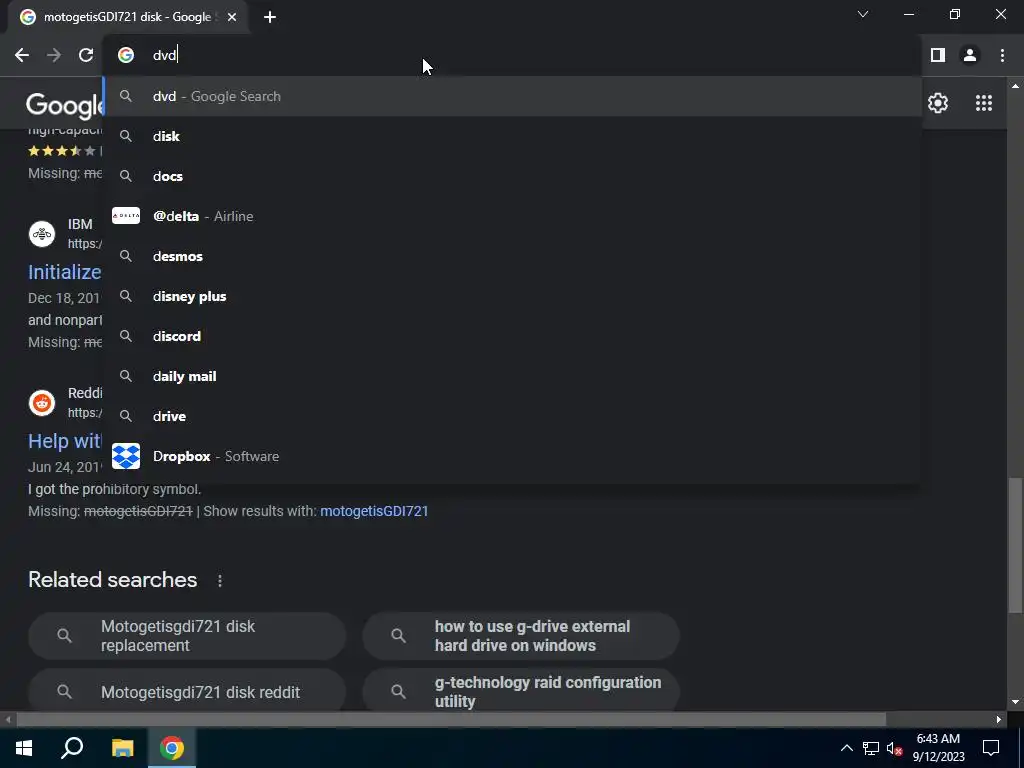Open Chrome's three-dot menu
The width and height of the screenshot is (1024, 768).
coord(1002,55)
